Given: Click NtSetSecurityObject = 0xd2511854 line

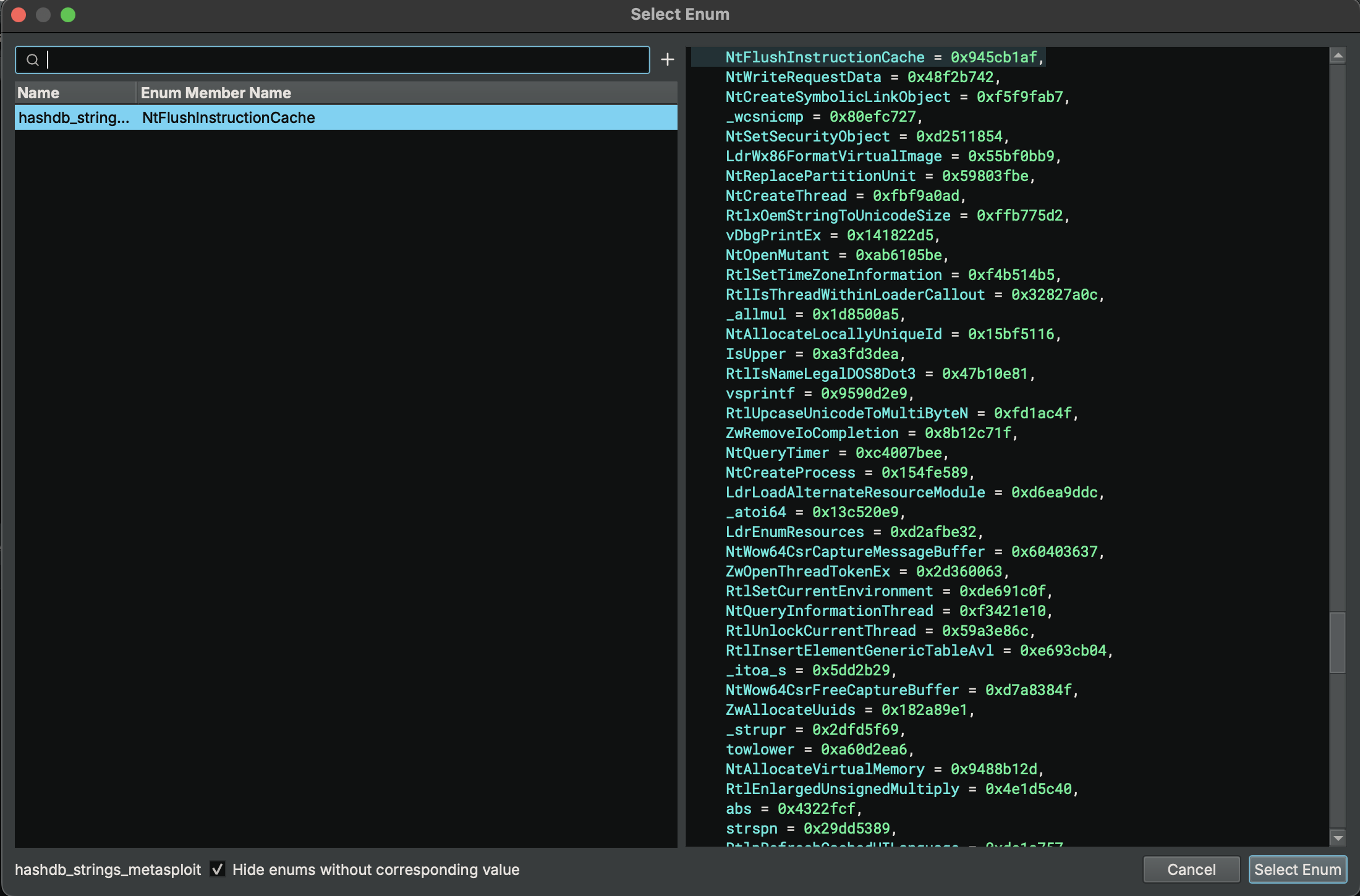Looking at the screenshot, I should tap(867, 136).
